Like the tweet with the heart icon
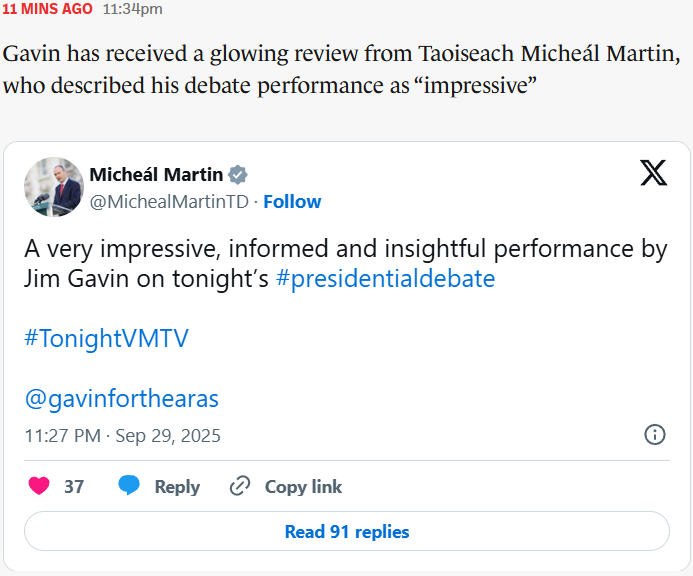 pos(39,487)
